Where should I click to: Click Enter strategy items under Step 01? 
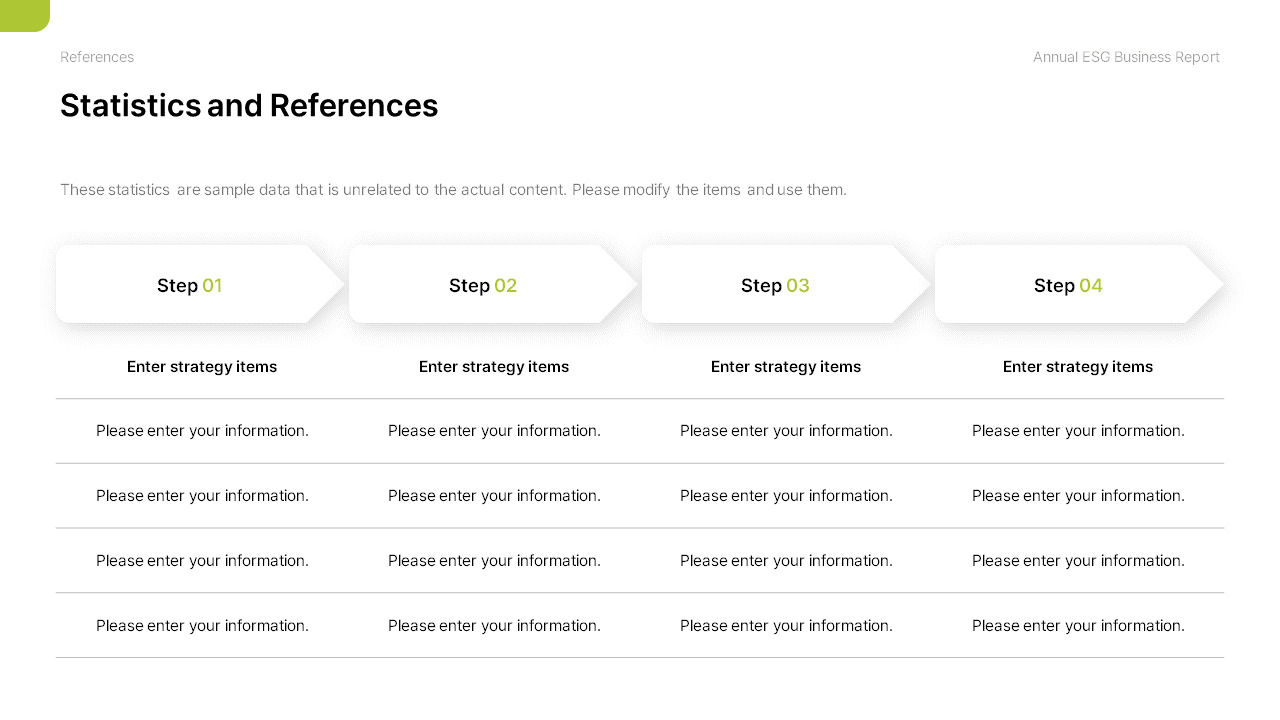tap(202, 367)
